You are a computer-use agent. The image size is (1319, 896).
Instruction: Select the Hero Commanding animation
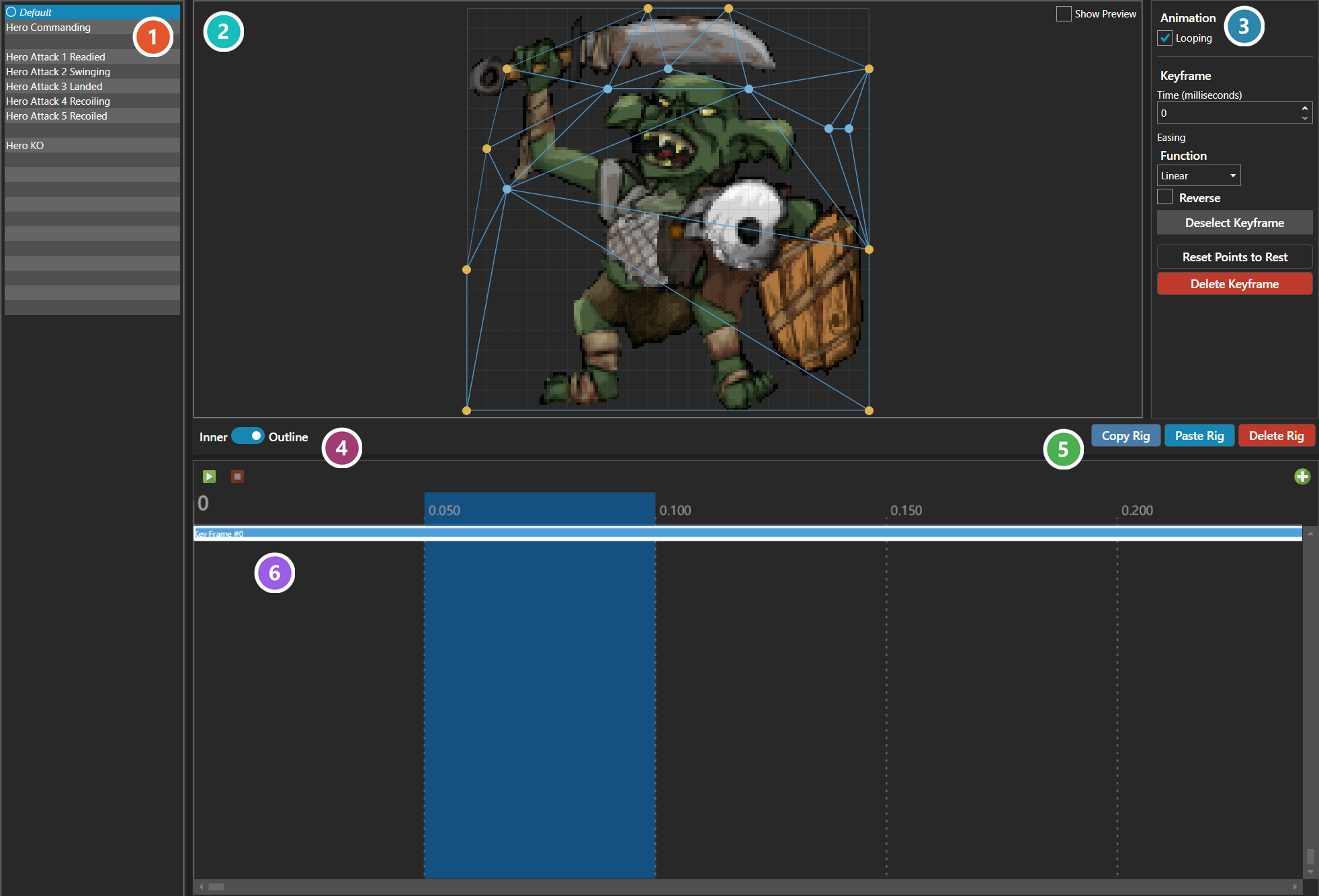(x=92, y=27)
